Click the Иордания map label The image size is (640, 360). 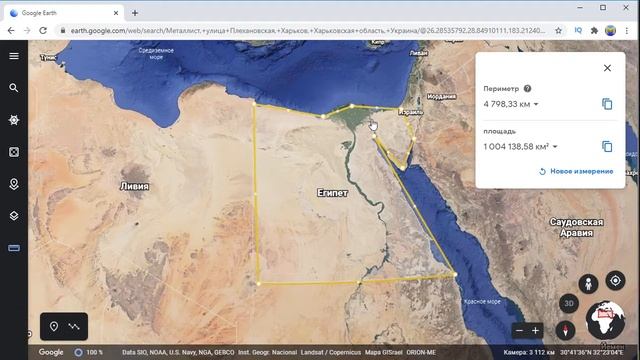441,97
